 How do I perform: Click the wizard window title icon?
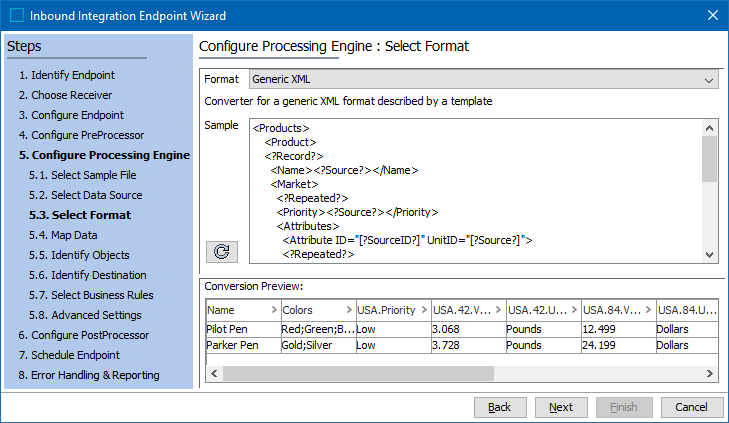16,15
